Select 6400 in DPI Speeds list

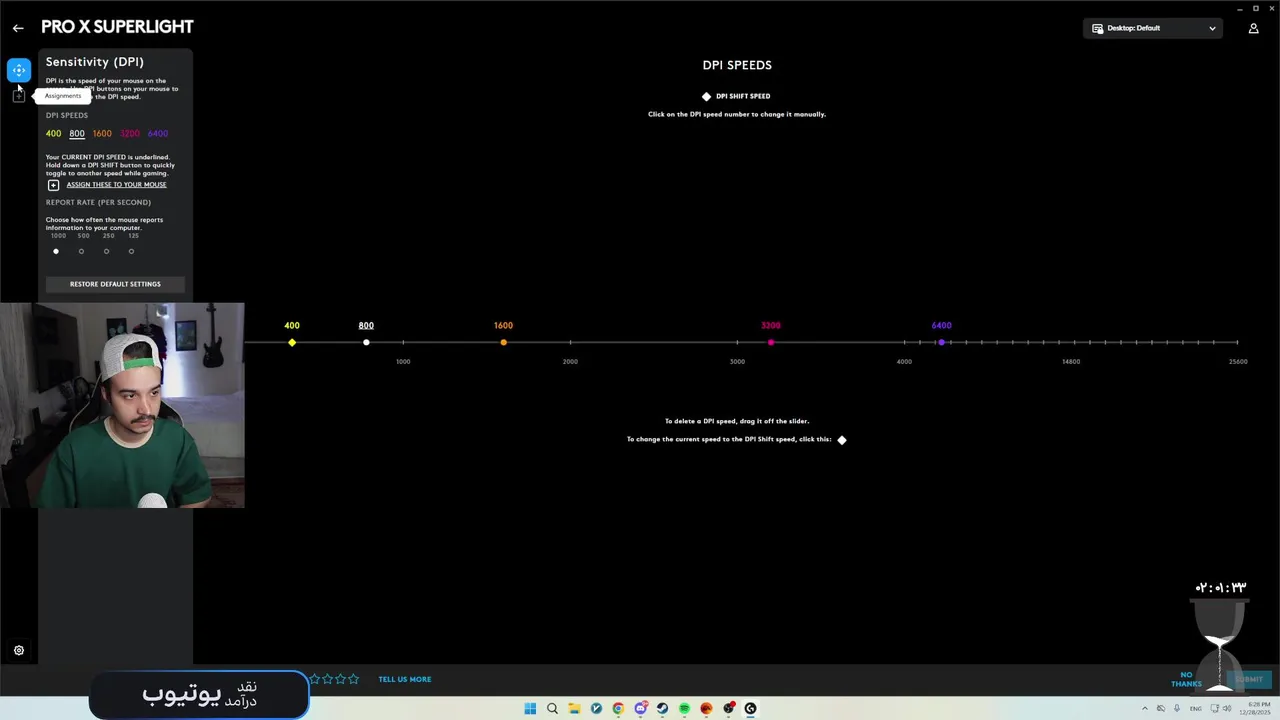[158, 133]
